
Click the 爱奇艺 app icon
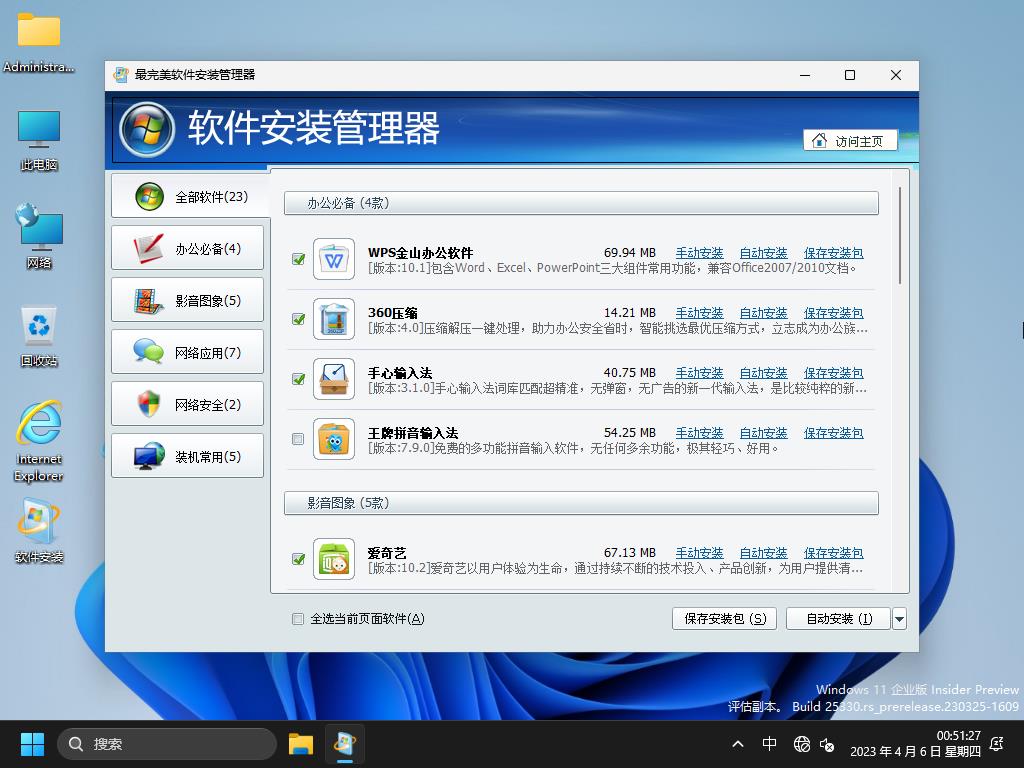point(334,560)
